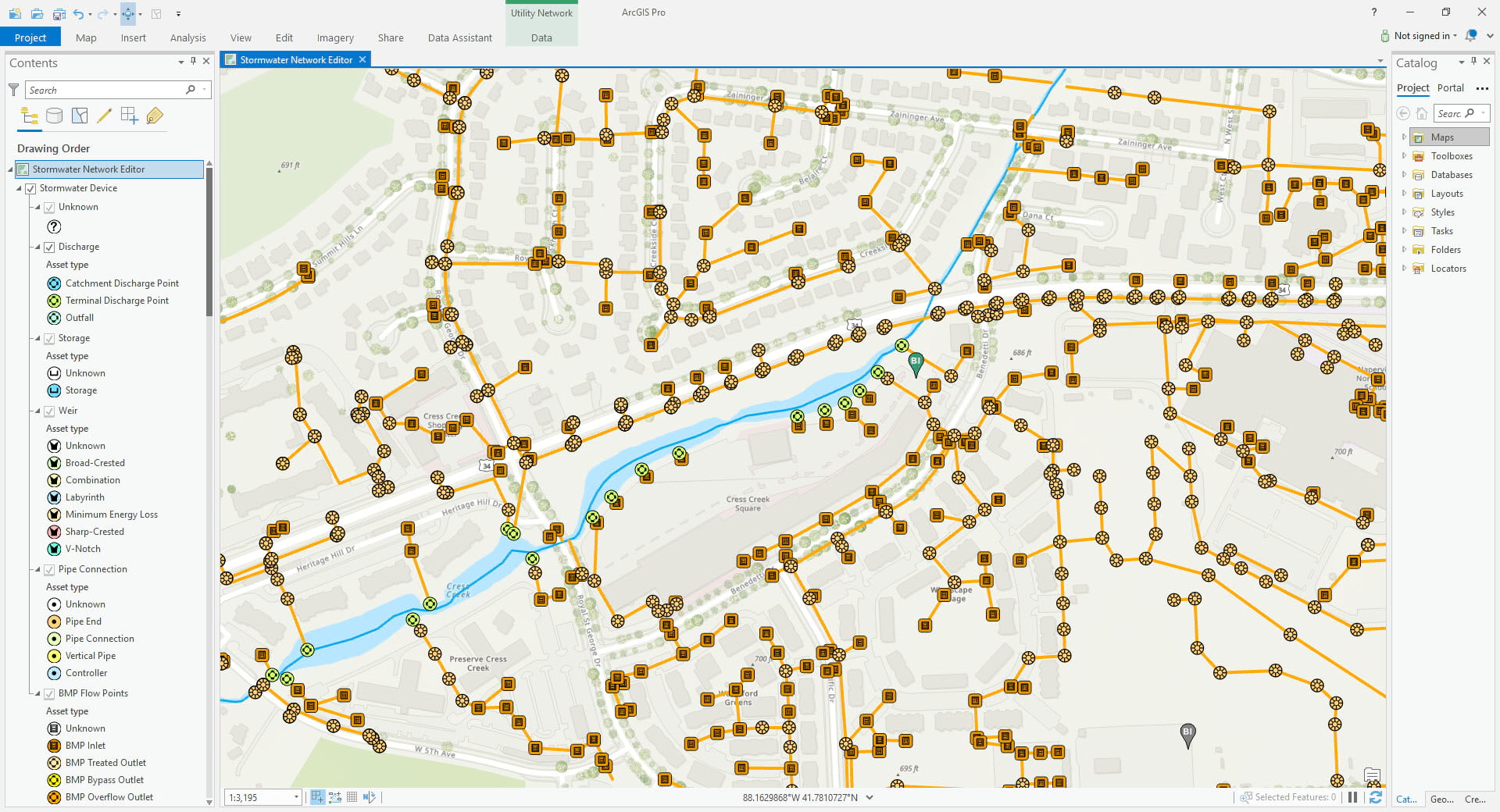This screenshot has width=1500, height=812.
Task: Click the Catalog home icon
Action: (1421, 113)
